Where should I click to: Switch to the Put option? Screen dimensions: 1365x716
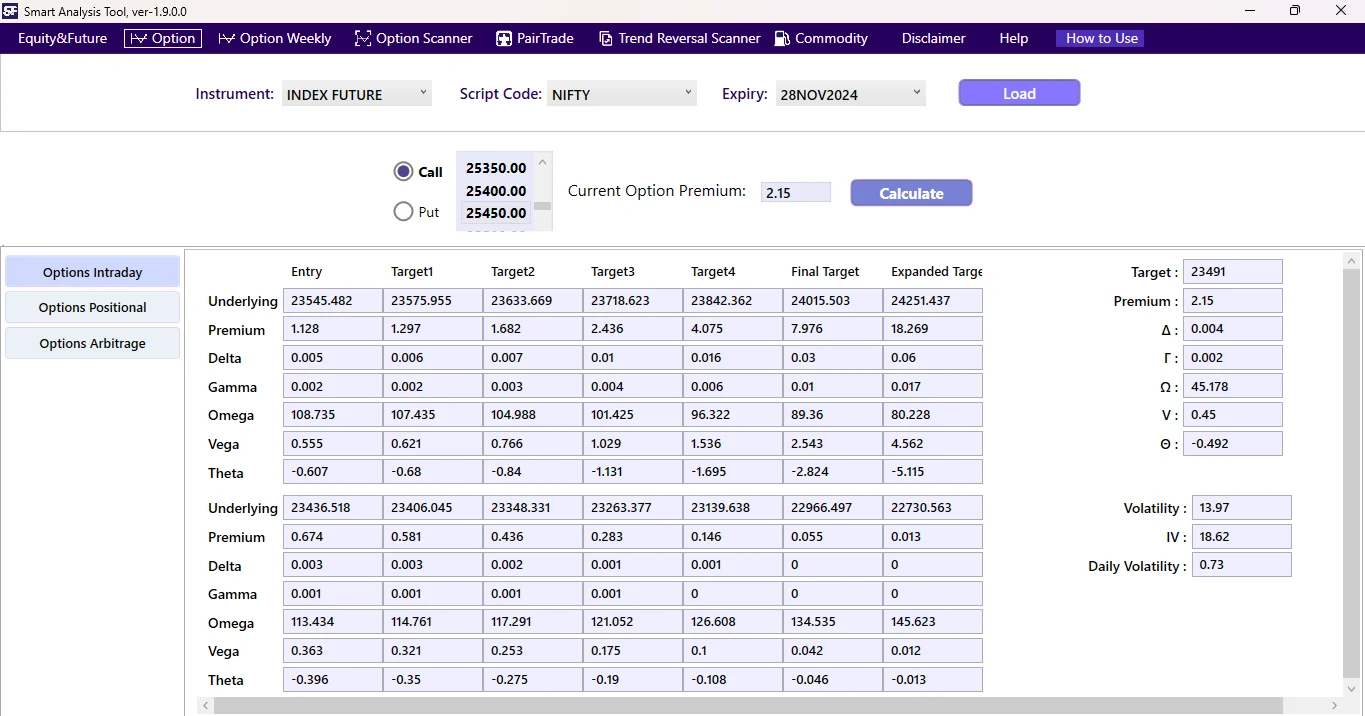tap(403, 211)
